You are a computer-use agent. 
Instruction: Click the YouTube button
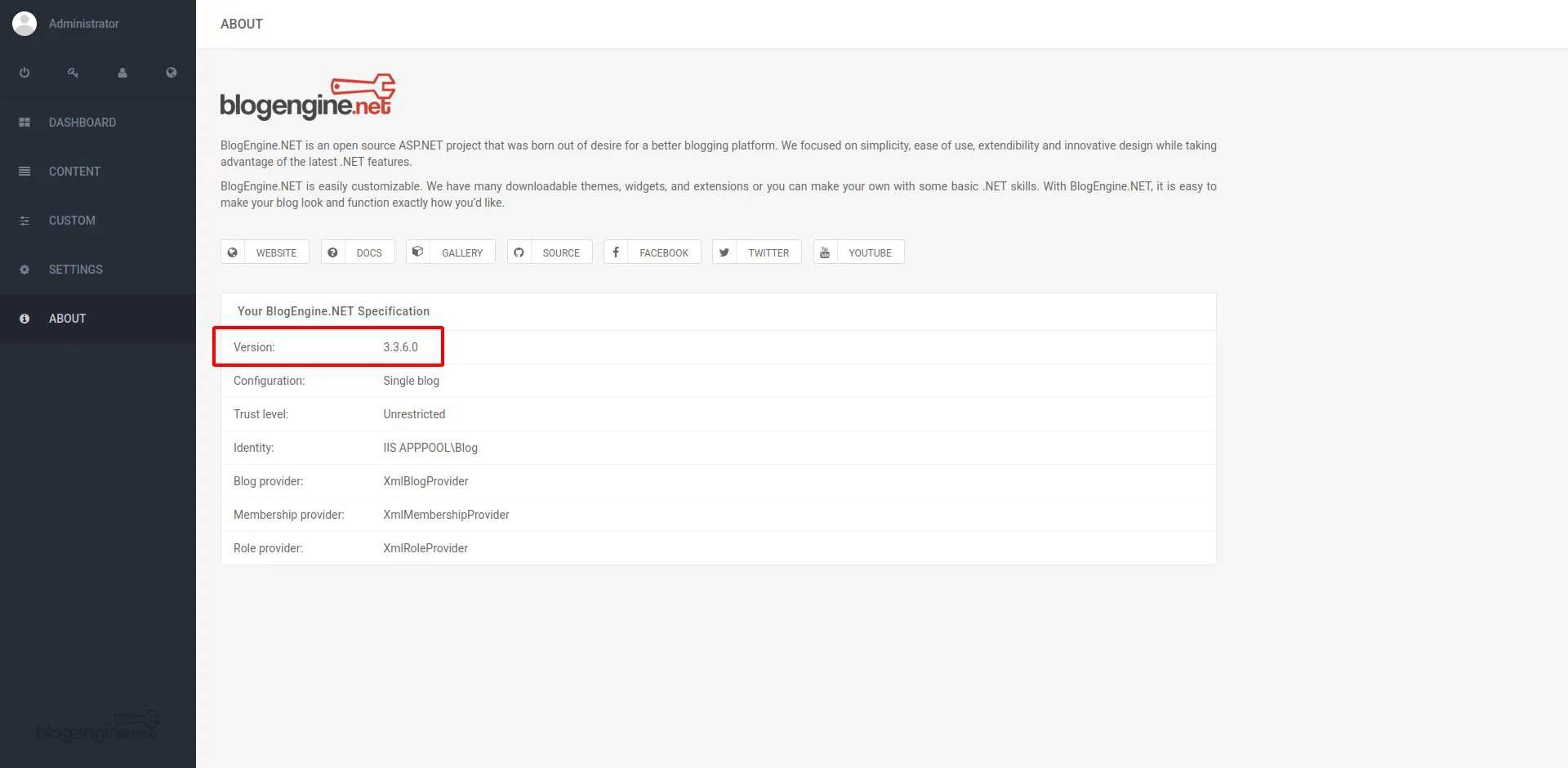(858, 252)
